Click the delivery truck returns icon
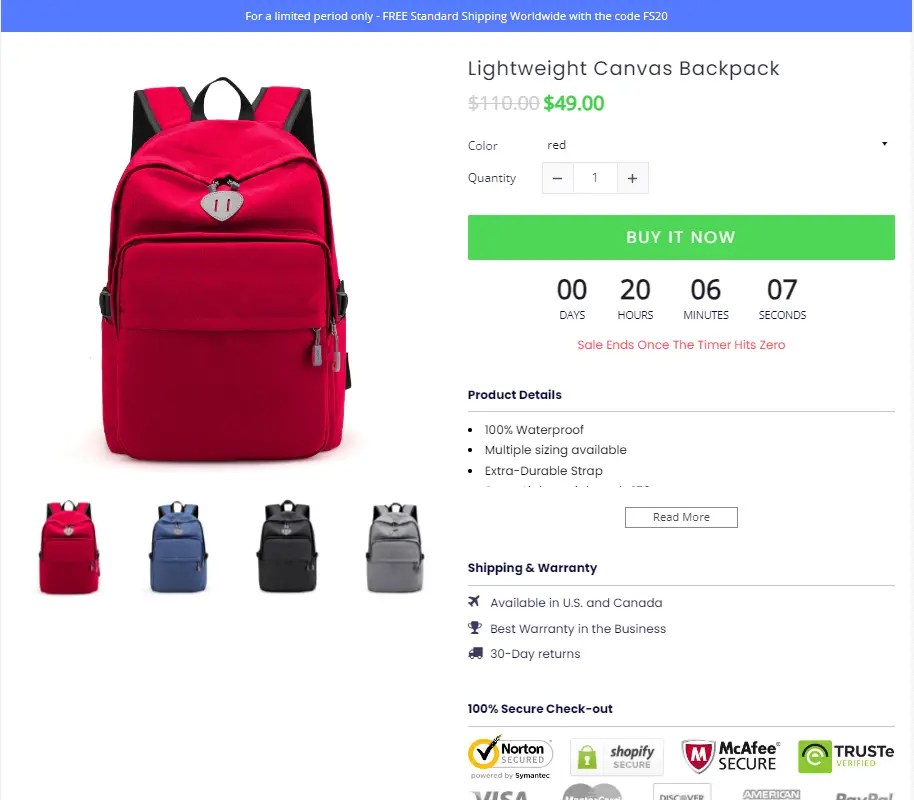Viewport: 914px width, 800px height. (475, 653)
